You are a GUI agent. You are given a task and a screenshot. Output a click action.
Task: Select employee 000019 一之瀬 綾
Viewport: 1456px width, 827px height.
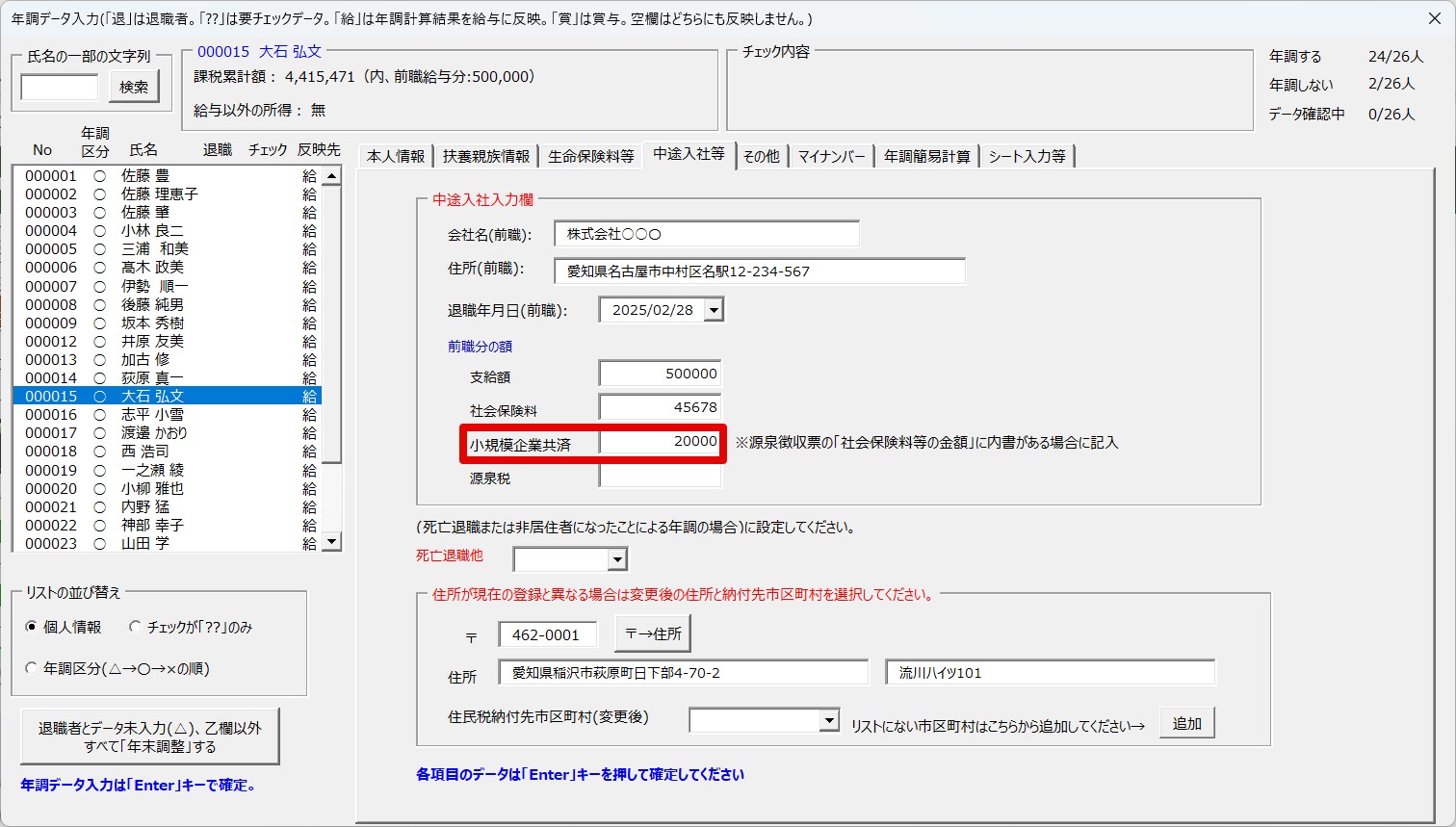tap(152, 470)
